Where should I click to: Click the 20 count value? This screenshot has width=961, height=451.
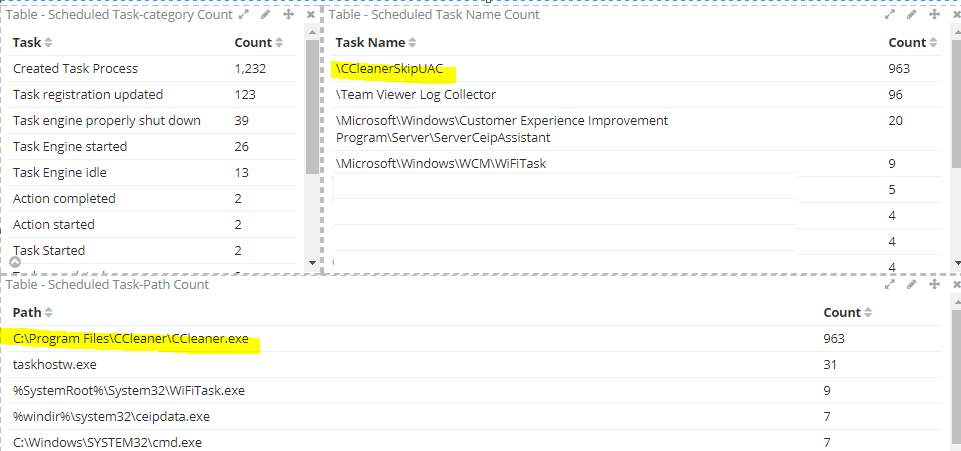point(895,121)
